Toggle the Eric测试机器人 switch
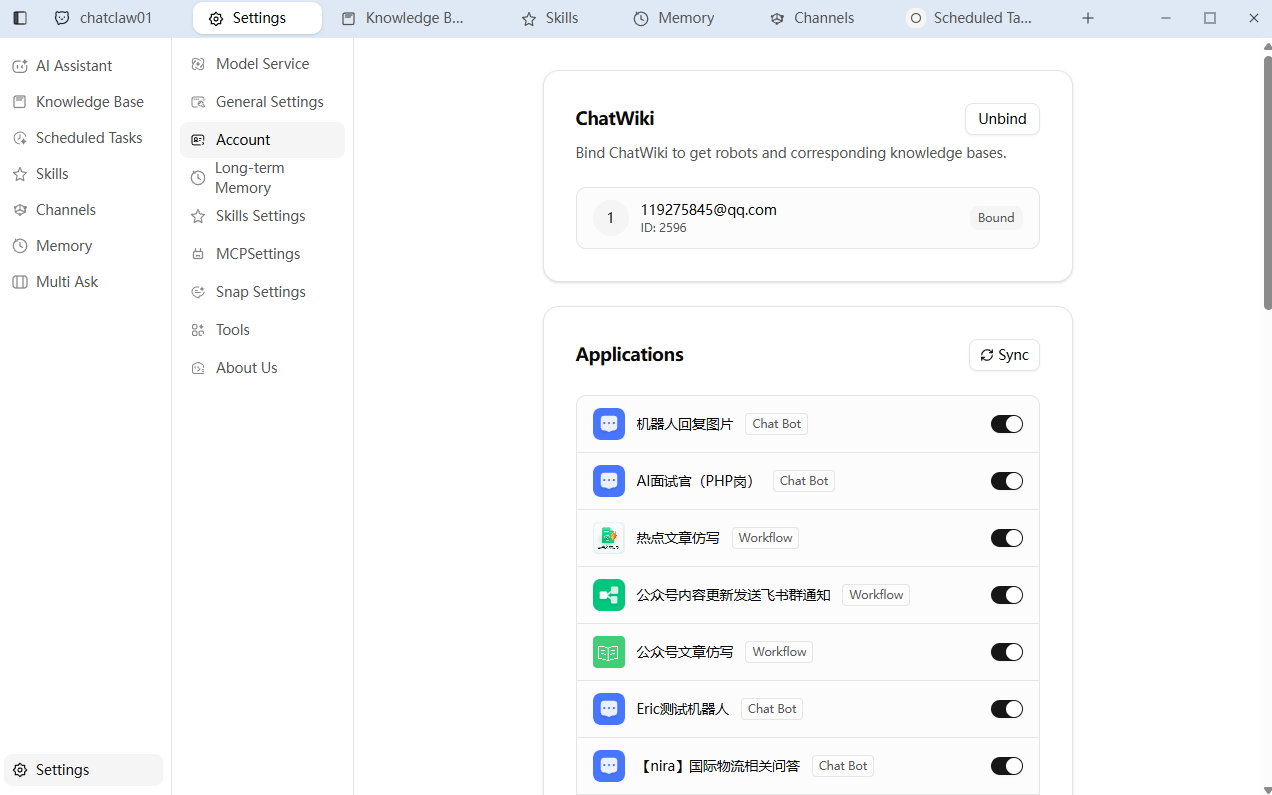Screen dimensions: 1272x795 (x=1007, y=709)
